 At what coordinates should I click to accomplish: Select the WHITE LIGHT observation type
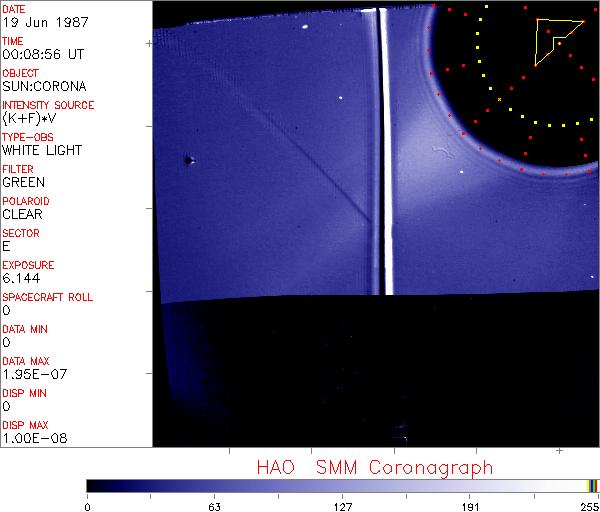(x=42, y=151)
